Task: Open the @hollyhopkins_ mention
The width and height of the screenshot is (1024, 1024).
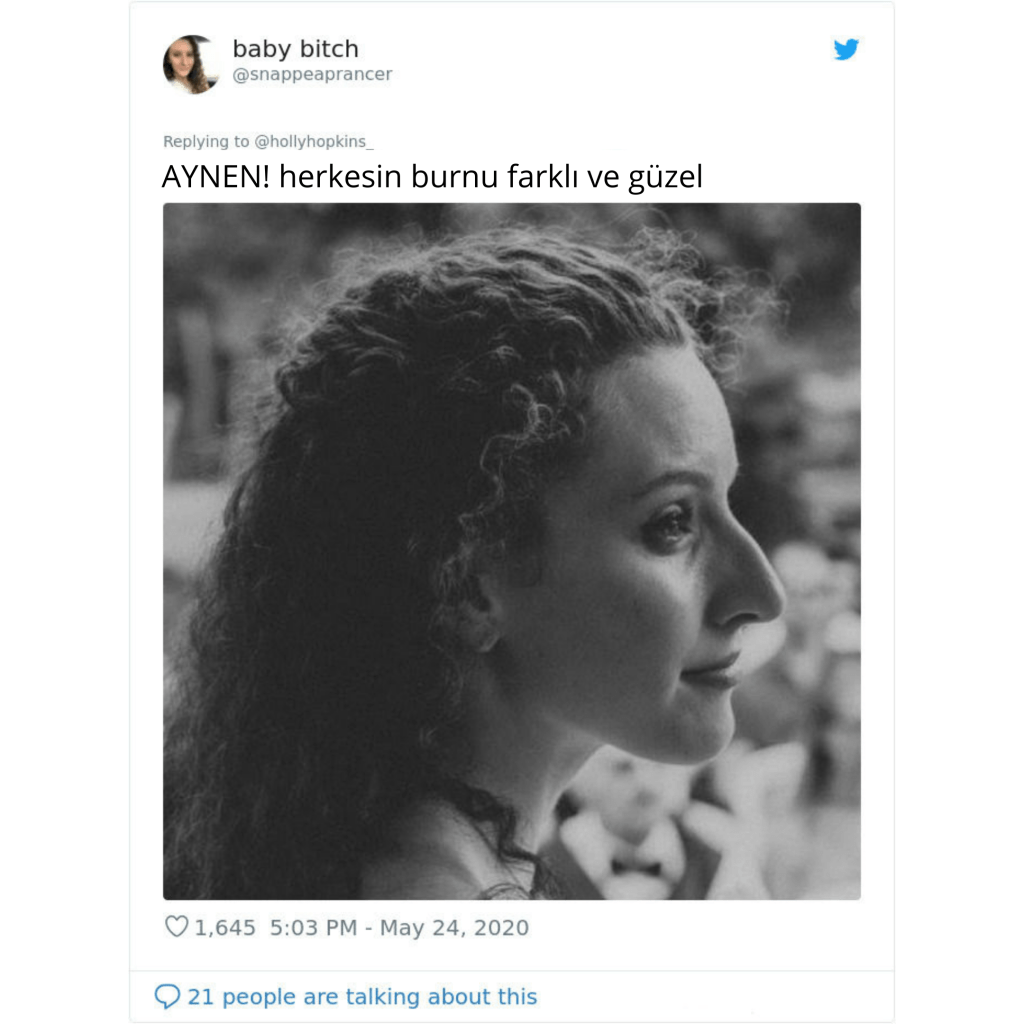Action: (x=313, y=142)
